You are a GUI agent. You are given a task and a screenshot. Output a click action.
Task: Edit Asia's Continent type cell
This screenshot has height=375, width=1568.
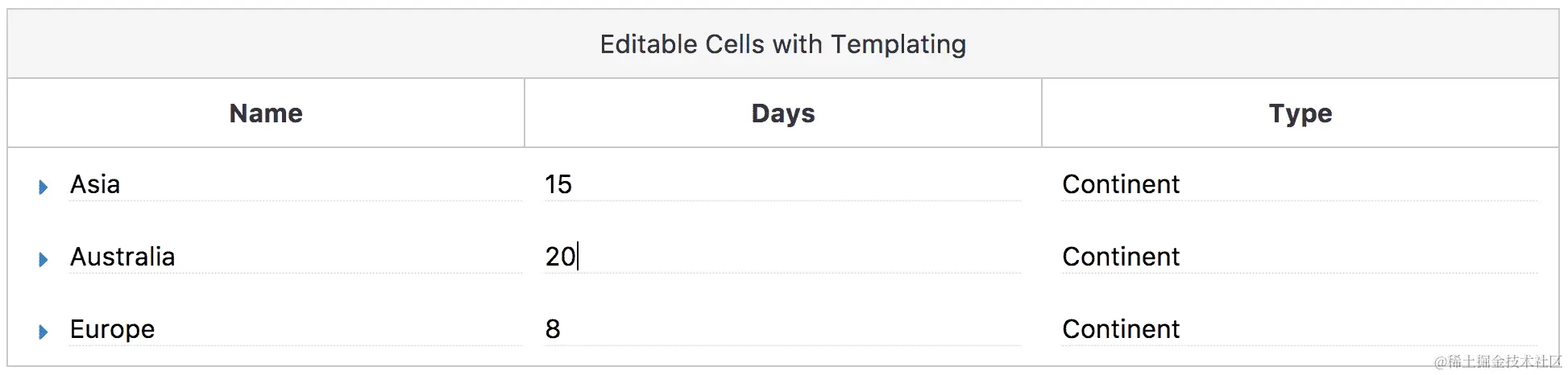click(1299, 184)
